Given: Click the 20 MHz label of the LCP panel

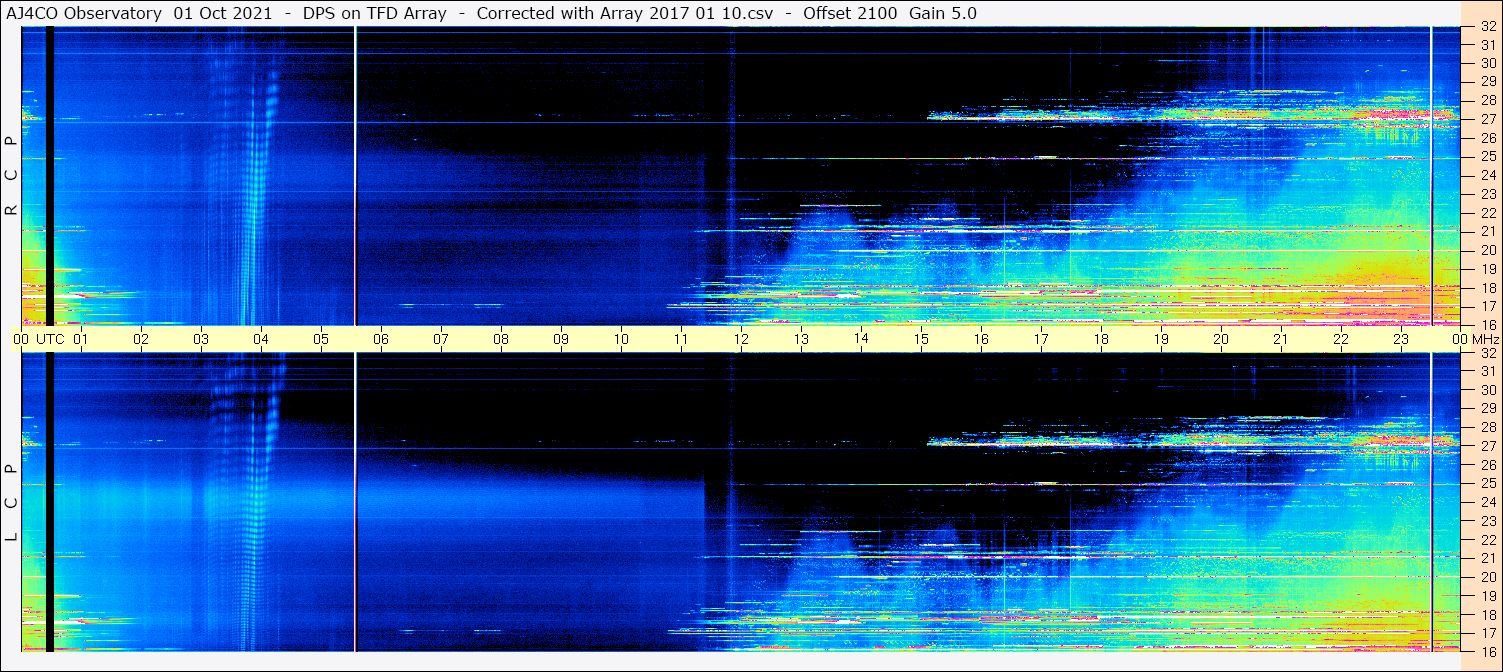Looking at the screenshot, I should (x=1487, y=577).
